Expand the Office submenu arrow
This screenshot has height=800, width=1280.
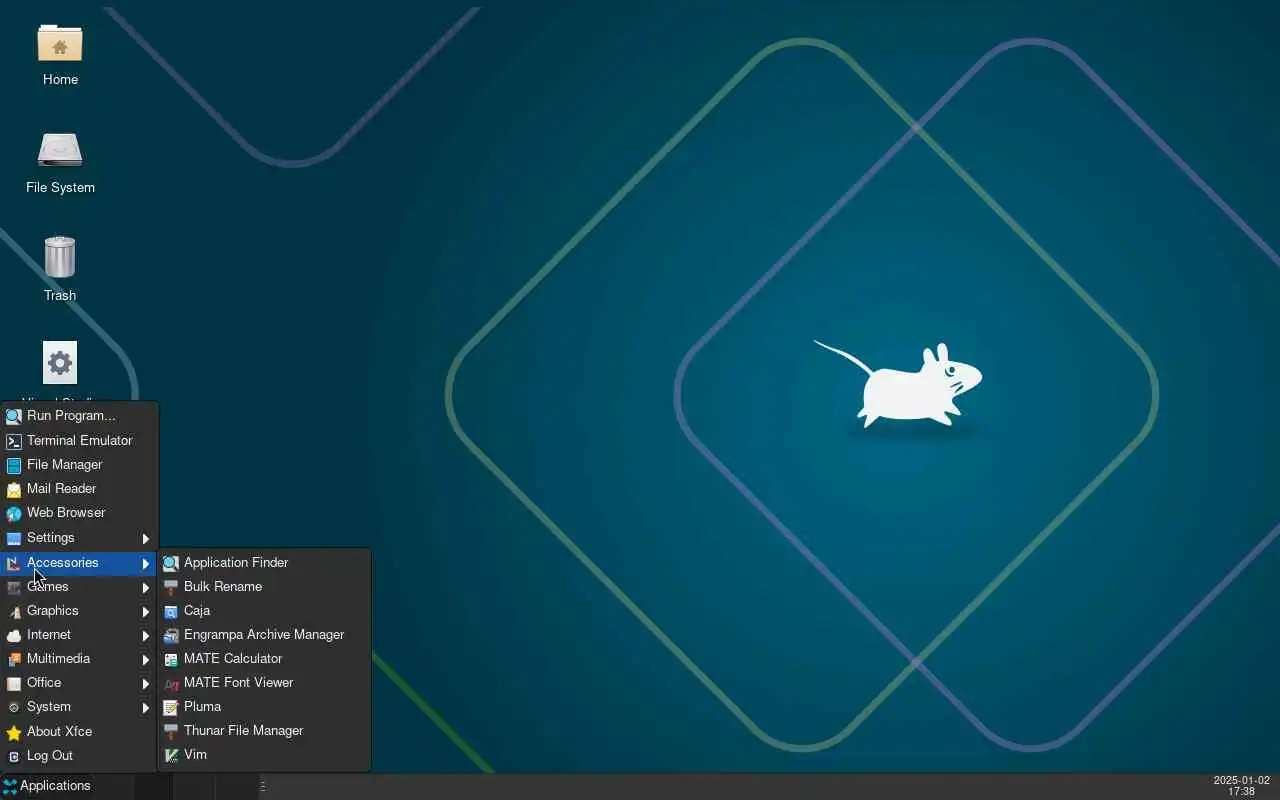click(x=146, y=683)
